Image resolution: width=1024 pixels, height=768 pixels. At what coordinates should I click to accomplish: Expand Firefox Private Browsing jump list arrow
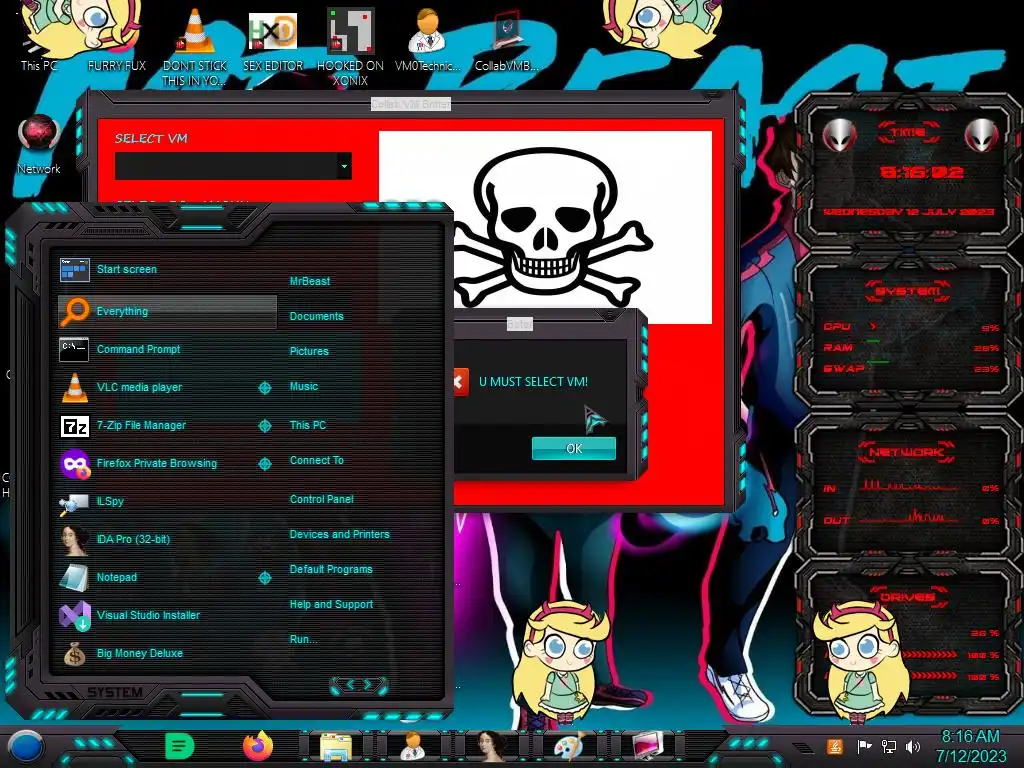(x=264, y=464)
